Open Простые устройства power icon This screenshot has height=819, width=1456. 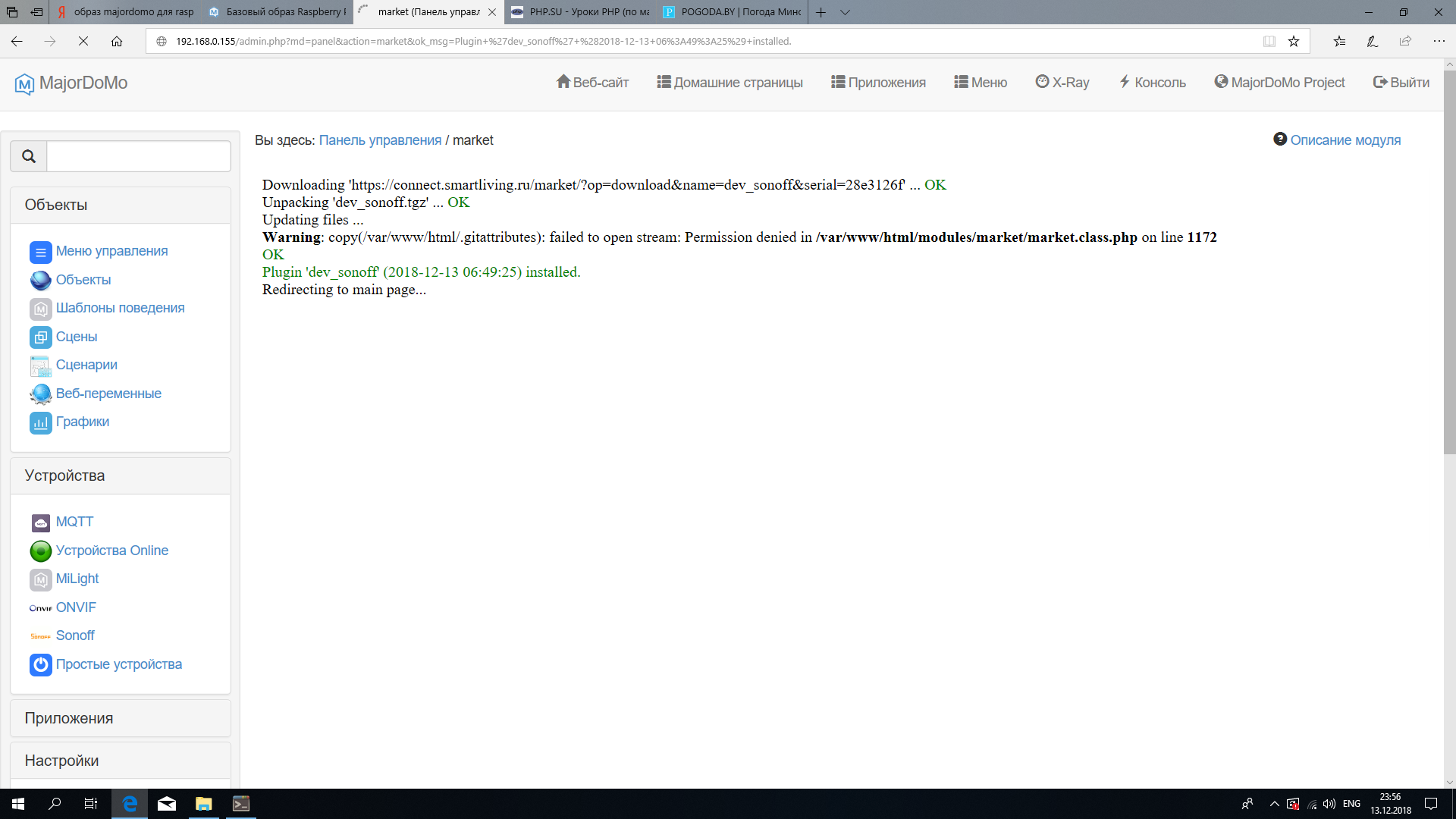(x=40, y=665)
